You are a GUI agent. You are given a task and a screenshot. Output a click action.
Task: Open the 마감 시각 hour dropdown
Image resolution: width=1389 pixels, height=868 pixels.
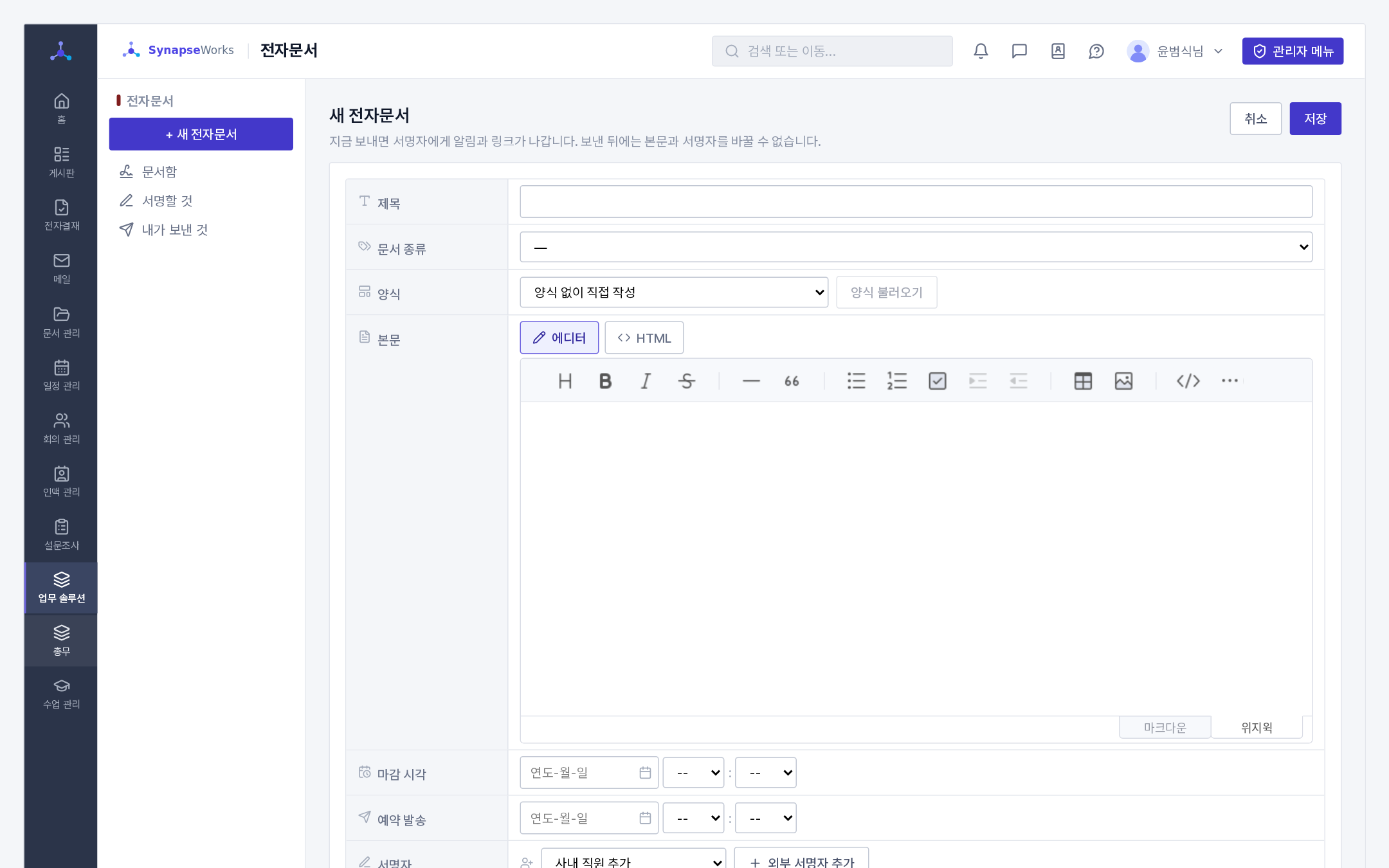tap(693, 773)
